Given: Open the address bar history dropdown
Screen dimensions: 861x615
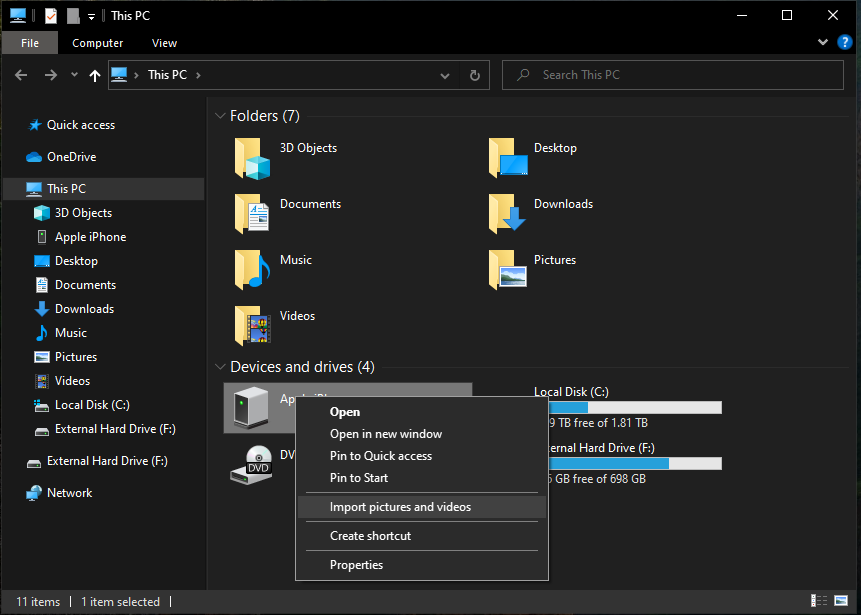Looking at the screenshot, I should coord(445,75).
